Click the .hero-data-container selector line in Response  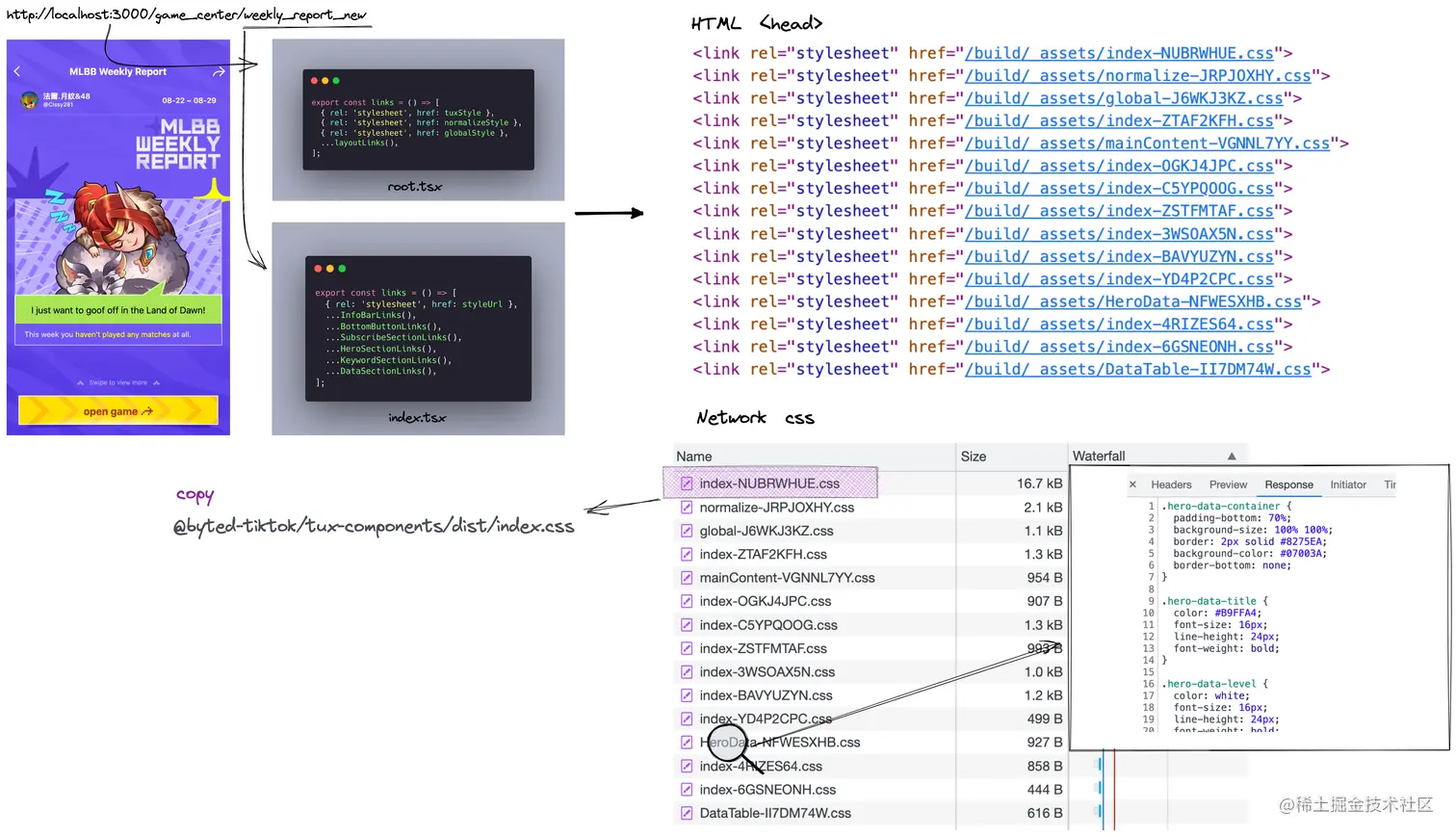tap(1226, 506)
